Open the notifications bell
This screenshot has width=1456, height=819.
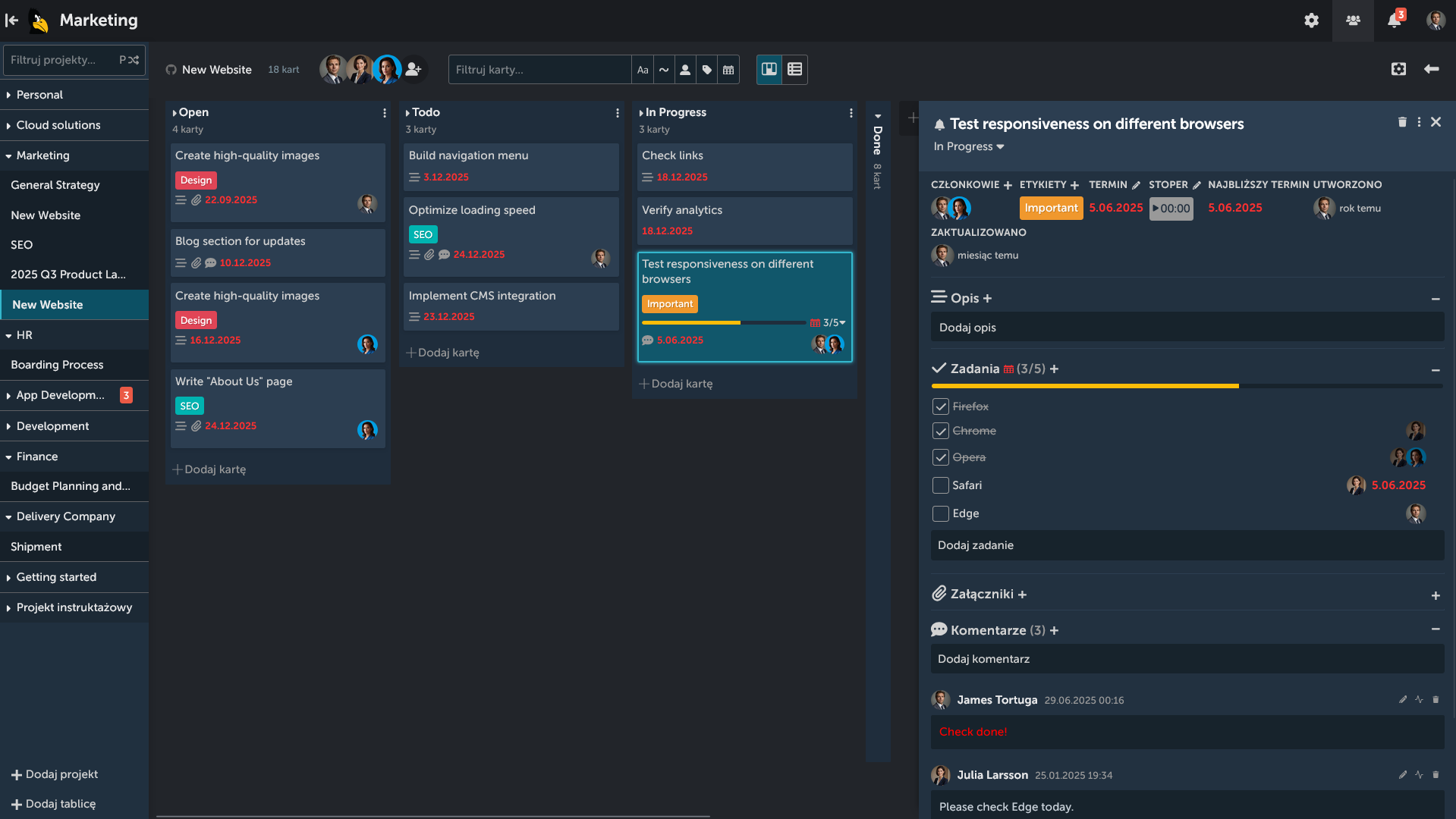(x=1394, y=20)
